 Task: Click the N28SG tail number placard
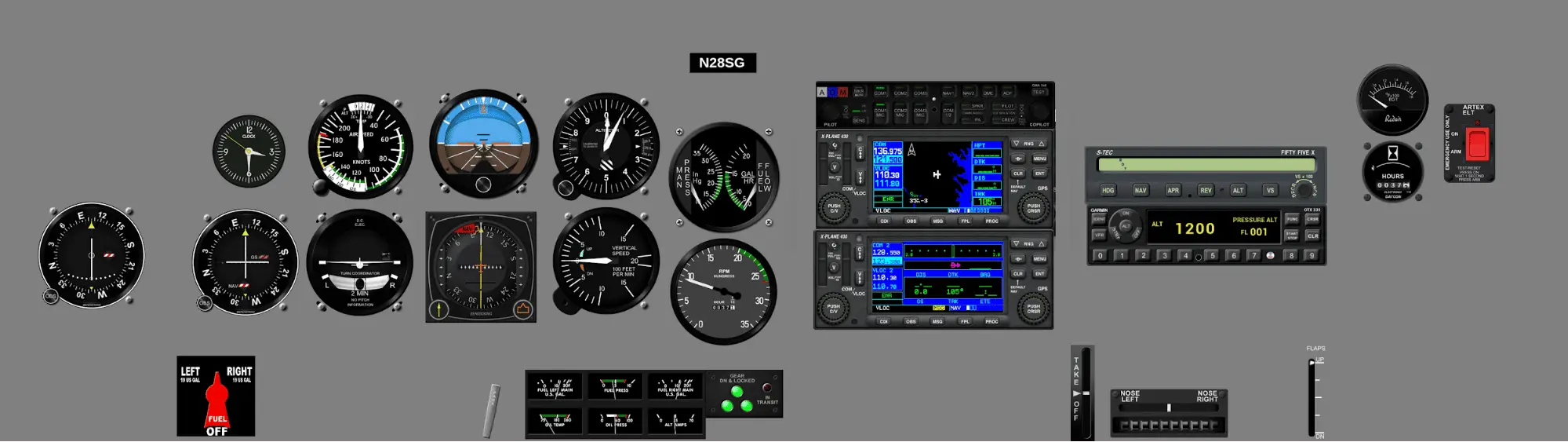[722, 63]
